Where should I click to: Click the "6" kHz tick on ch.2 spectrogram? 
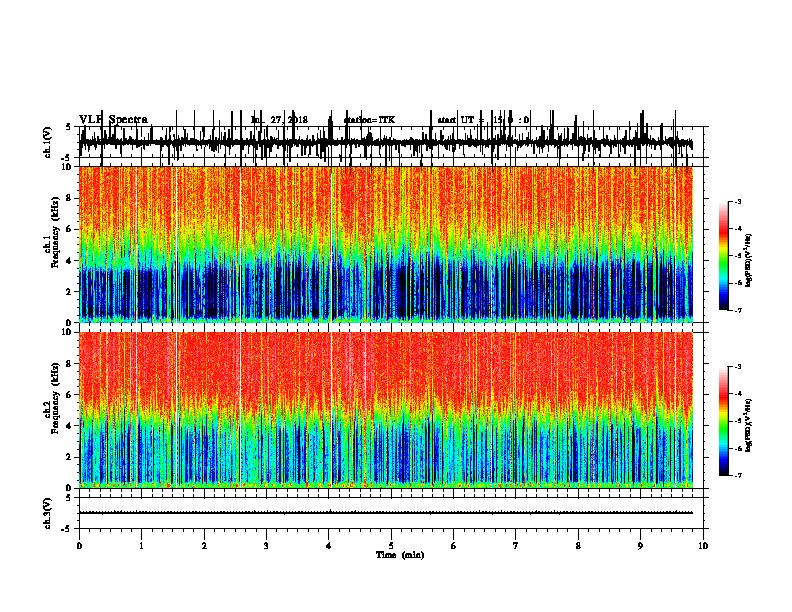(x=69, y=395)
